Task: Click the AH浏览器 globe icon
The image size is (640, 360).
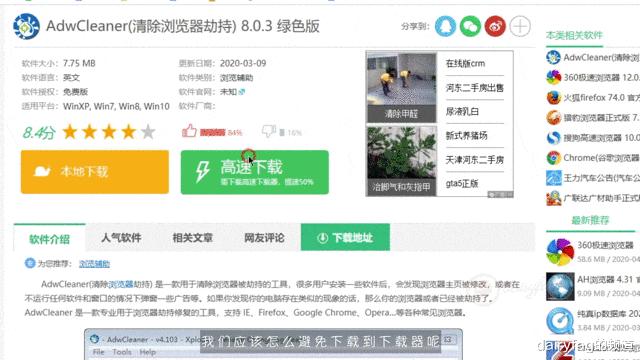Action: [560, 287]
